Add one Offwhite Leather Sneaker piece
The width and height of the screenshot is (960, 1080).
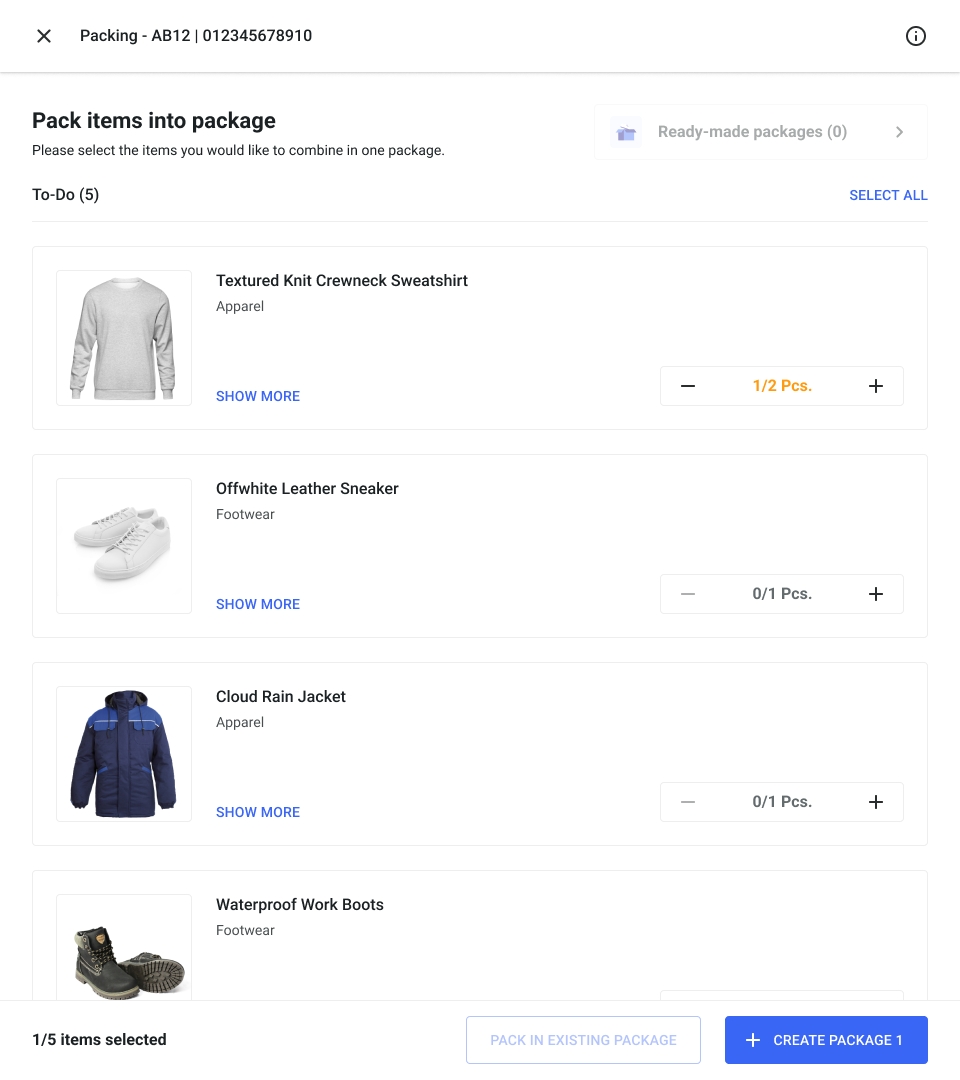876,594
